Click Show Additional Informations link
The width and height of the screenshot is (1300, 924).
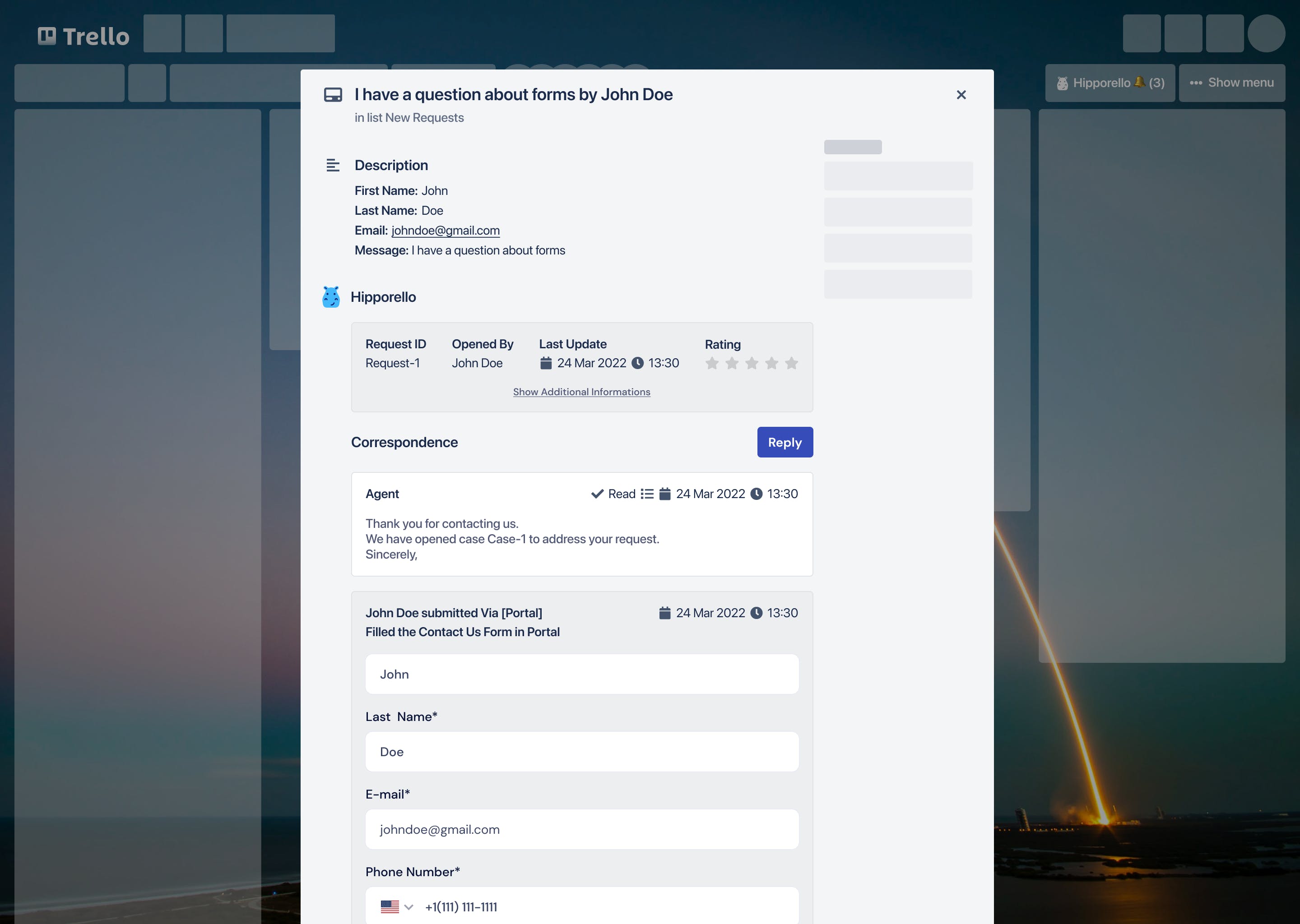coord(582,392)
